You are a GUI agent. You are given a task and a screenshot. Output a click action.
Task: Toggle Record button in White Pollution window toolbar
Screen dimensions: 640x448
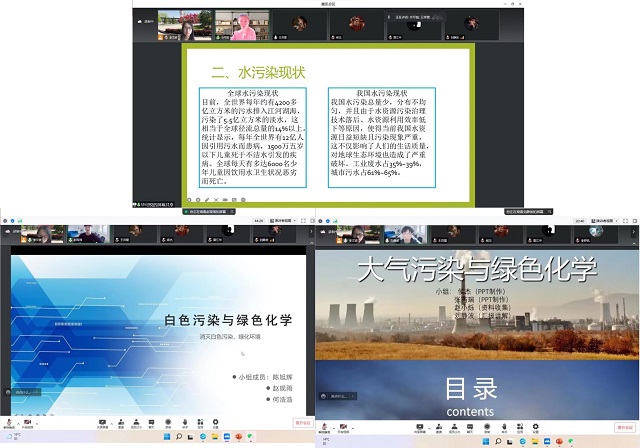(168, 424)
